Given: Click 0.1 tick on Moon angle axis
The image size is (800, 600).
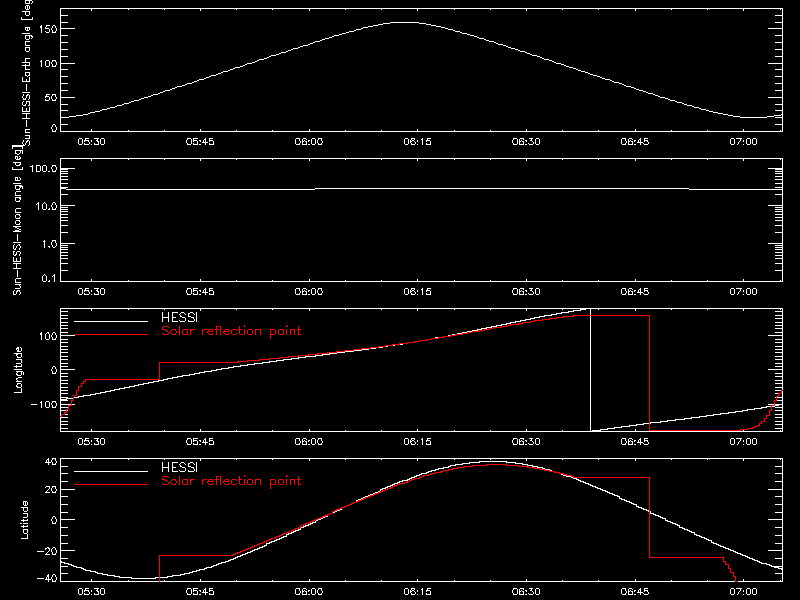Looking at the screenshot, I should 49,279.
